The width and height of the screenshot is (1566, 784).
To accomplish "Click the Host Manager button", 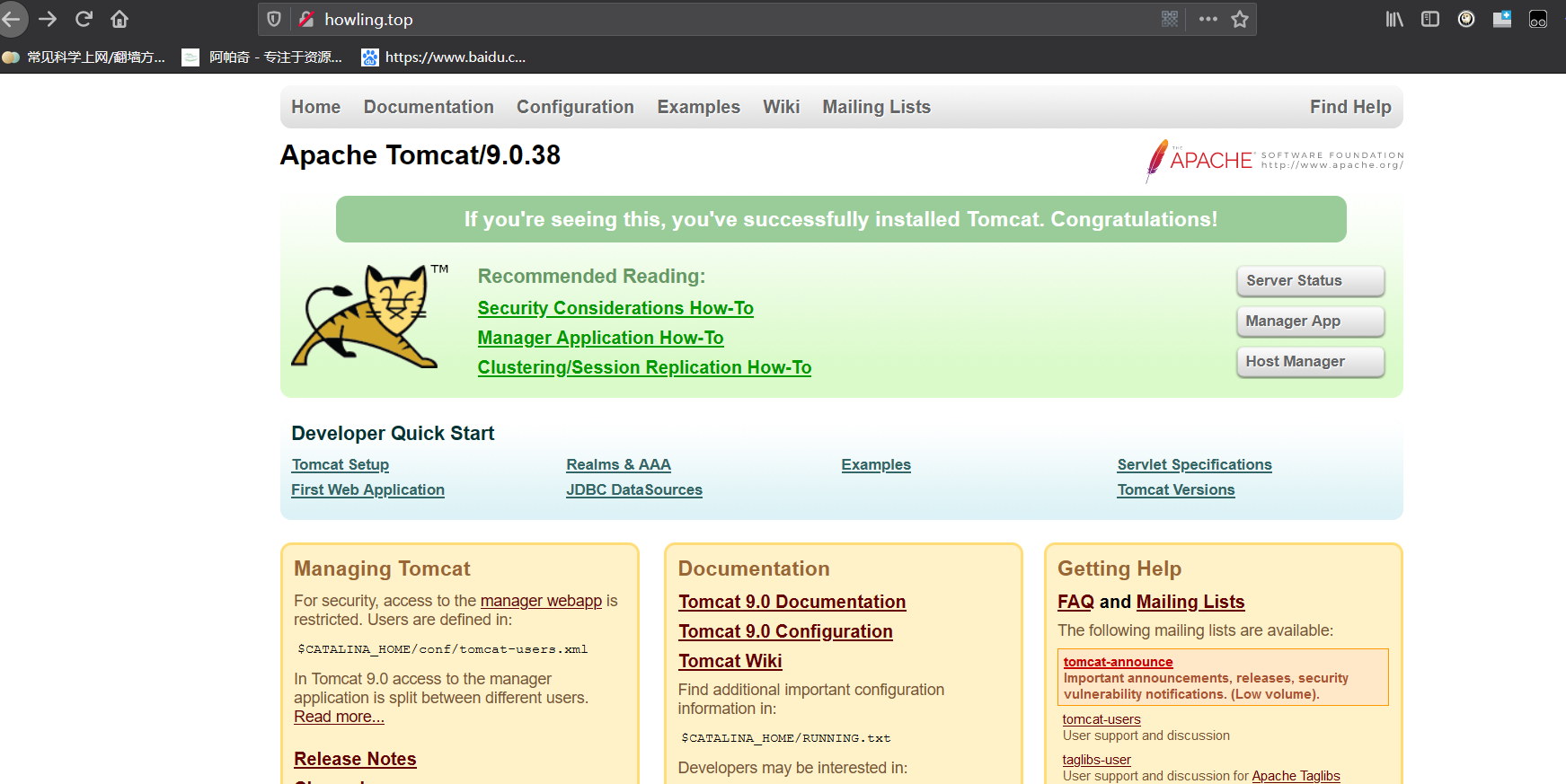I will click(1310, 361).
